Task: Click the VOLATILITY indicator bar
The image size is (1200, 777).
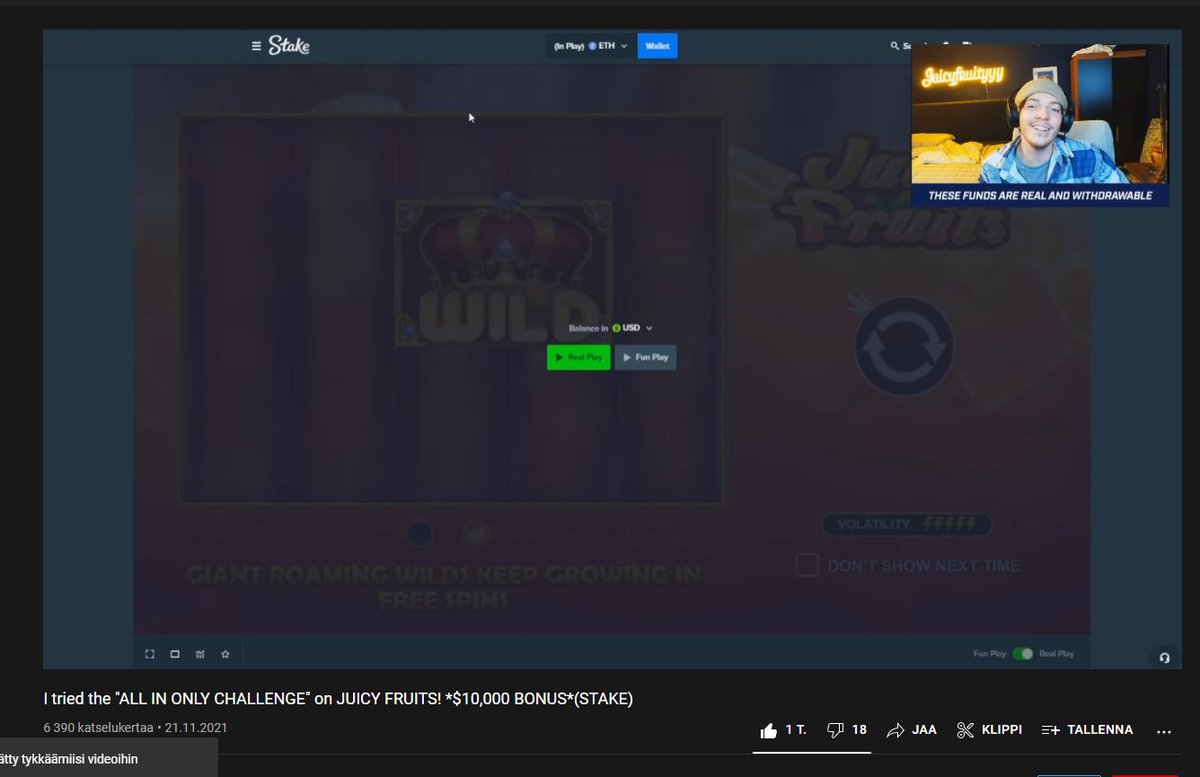Action: coord(907,524)
